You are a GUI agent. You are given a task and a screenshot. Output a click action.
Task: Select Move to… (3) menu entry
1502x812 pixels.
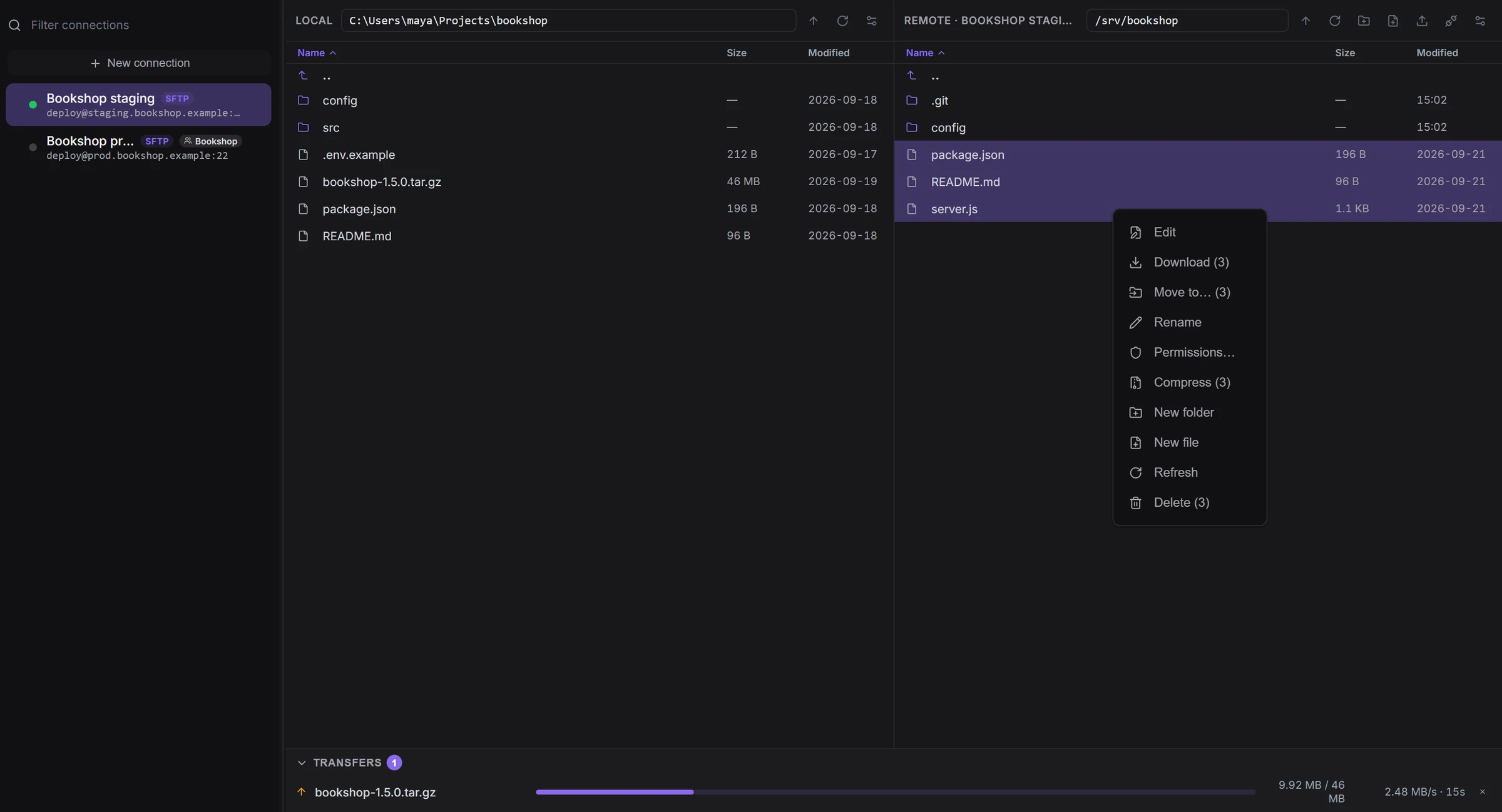(1190, 292)
